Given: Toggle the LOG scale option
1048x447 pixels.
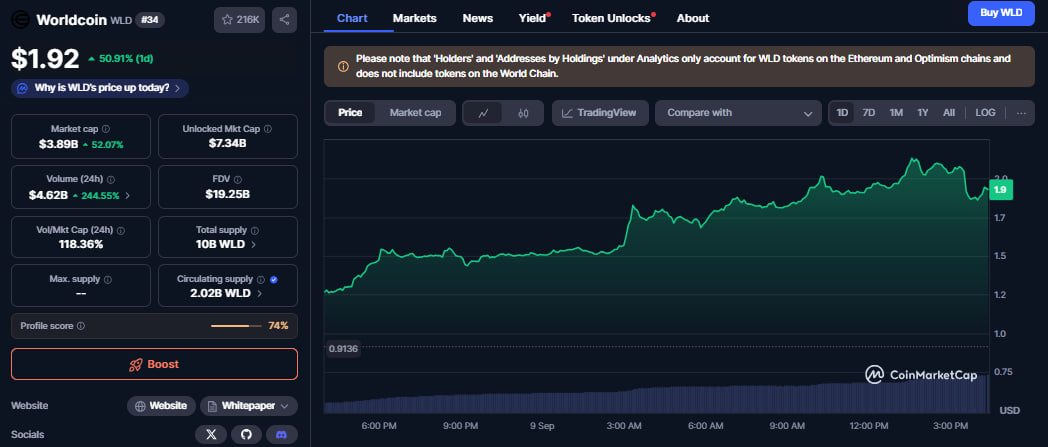Looking at the screenshot, I should click(985, 113).
